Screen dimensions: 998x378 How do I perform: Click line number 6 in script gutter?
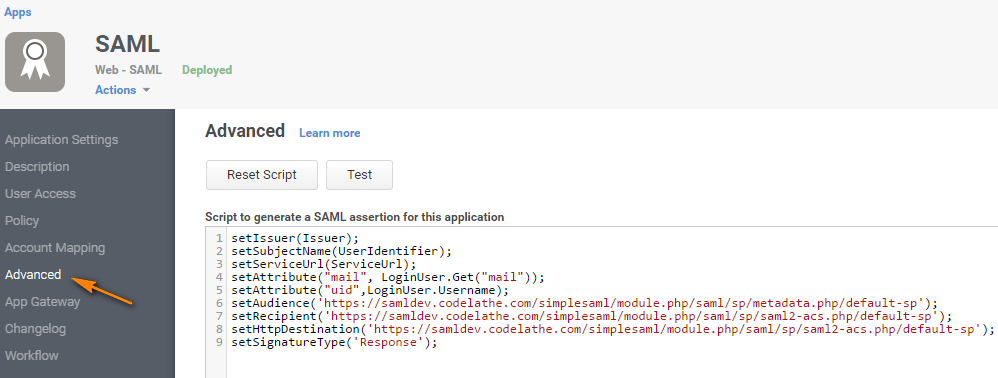[x=219, y=304]
